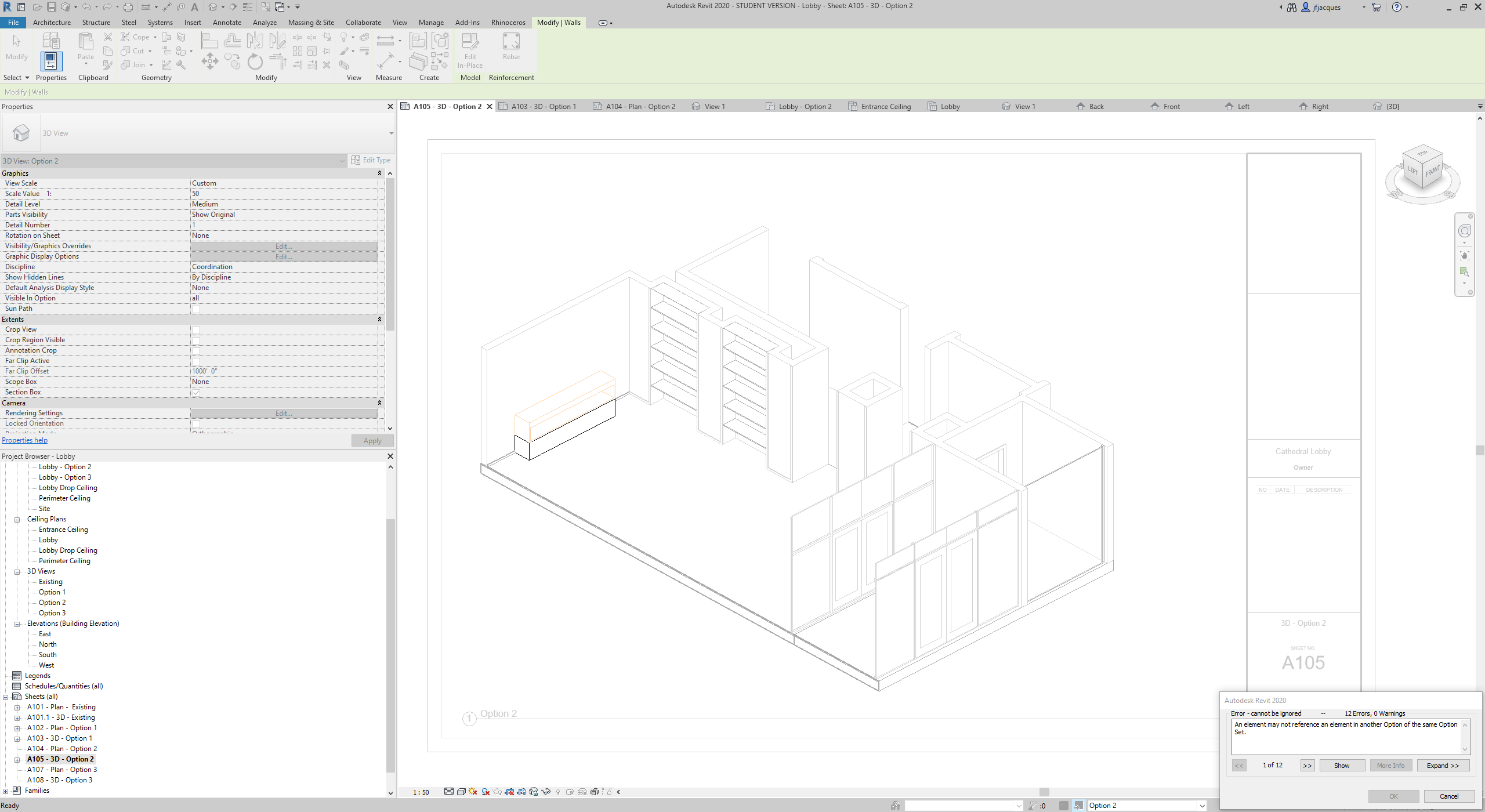1485x812 pixels.
Task: Open the Design Option dropdown showing Option 2
Action: pos(1203,806)
